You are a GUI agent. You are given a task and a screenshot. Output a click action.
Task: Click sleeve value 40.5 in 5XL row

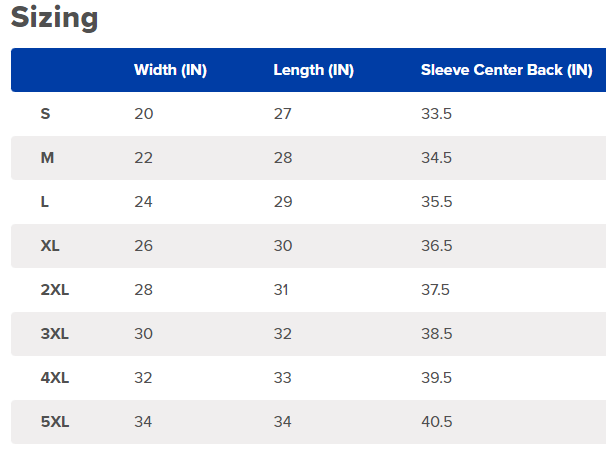[x=436, y=422]
